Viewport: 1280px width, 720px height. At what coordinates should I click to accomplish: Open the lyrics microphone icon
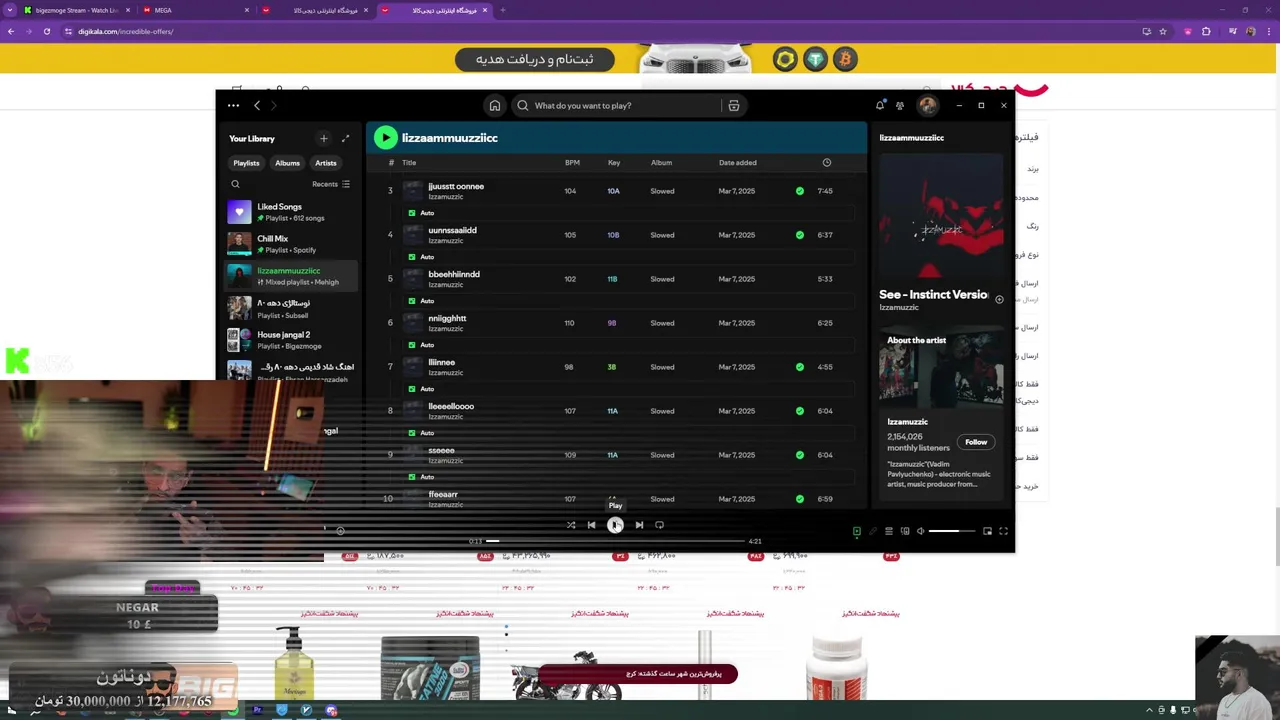[873, 531]
